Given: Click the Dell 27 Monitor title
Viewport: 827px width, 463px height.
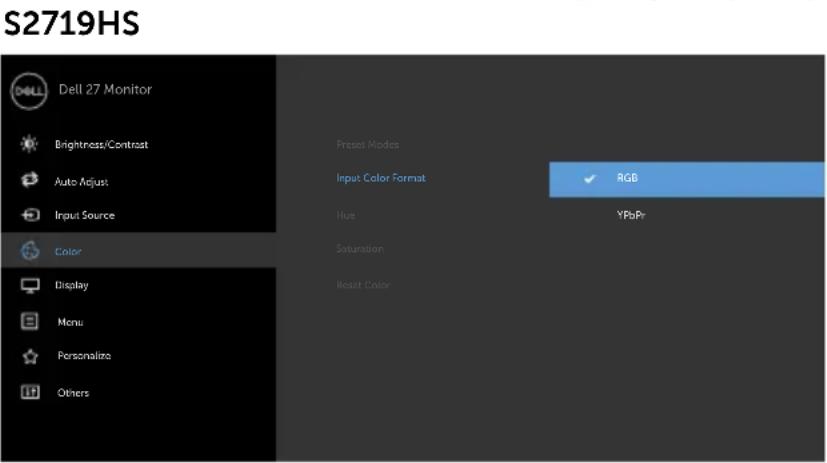Looking at the screenshot, I should [x=105, y=90].
